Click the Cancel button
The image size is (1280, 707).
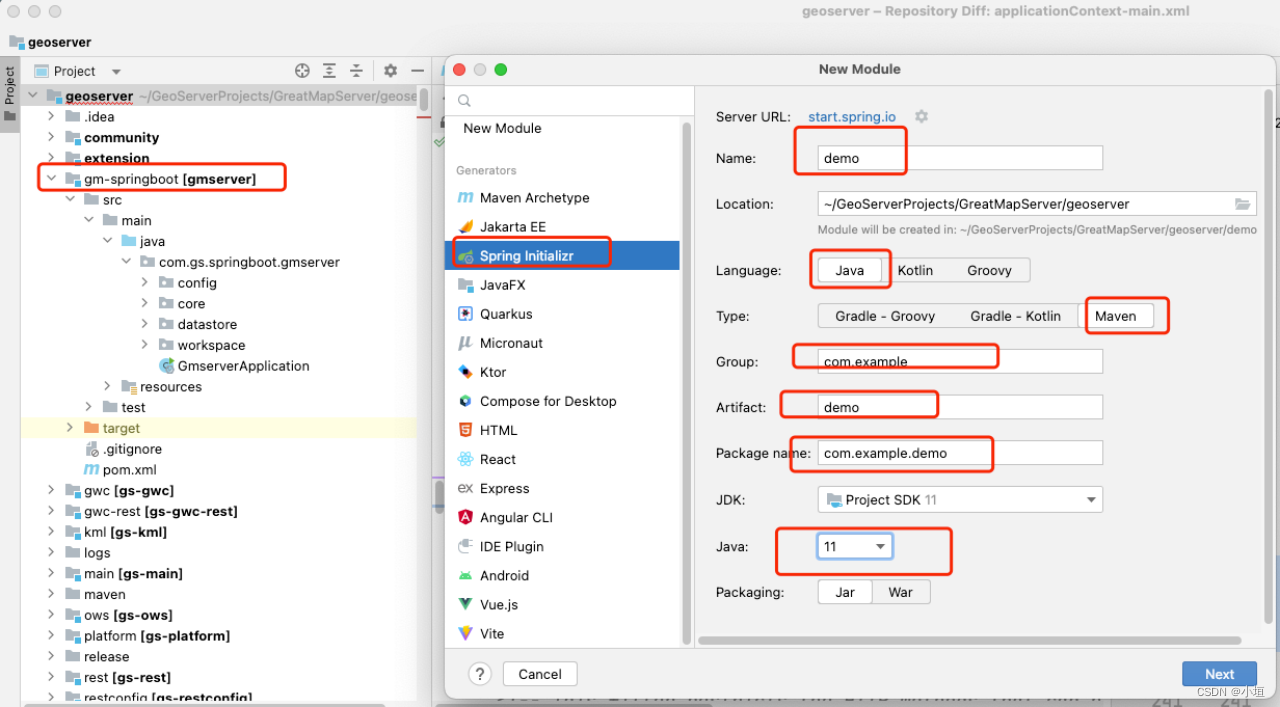coord(540,674)
